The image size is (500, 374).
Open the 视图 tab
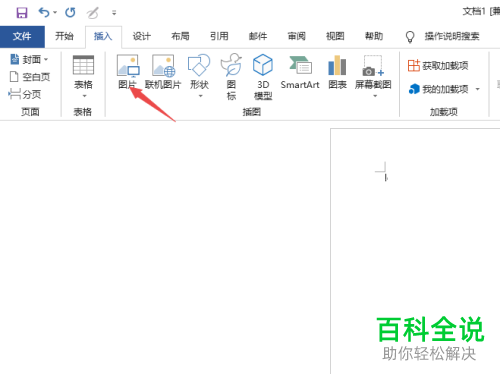click(335, 36)
